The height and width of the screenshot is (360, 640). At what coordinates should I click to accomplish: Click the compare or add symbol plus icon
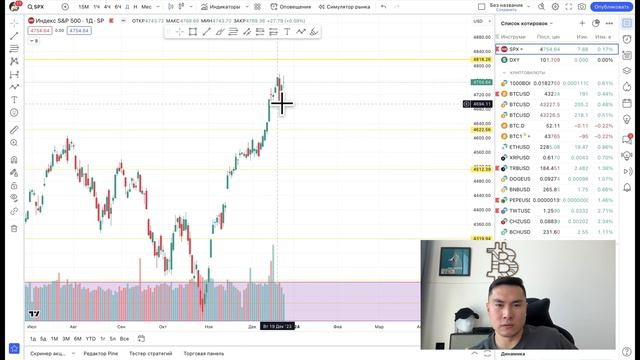coord(65,7)
